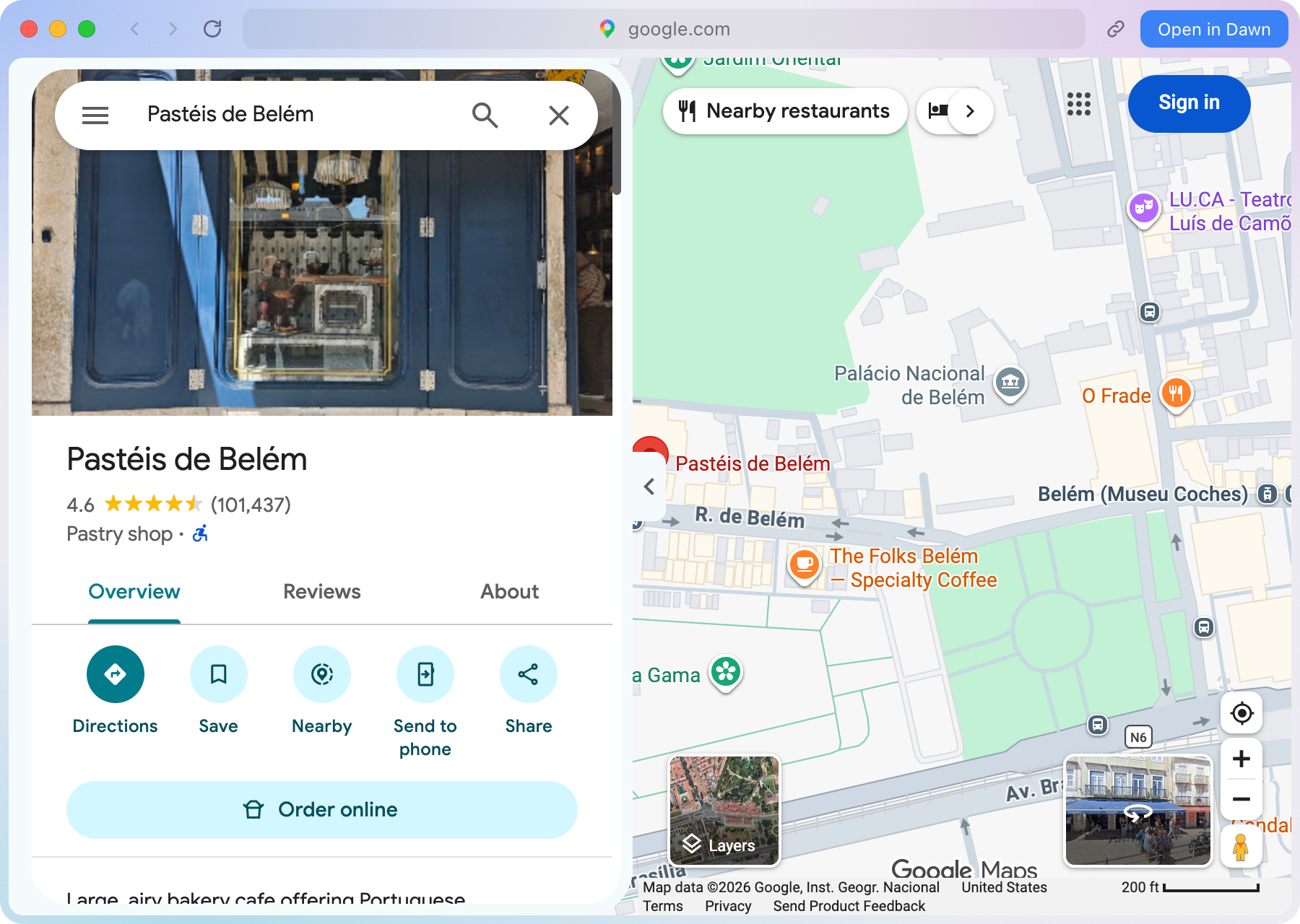
Task: Switch to the Reviews tab
Action: point(322,592)
